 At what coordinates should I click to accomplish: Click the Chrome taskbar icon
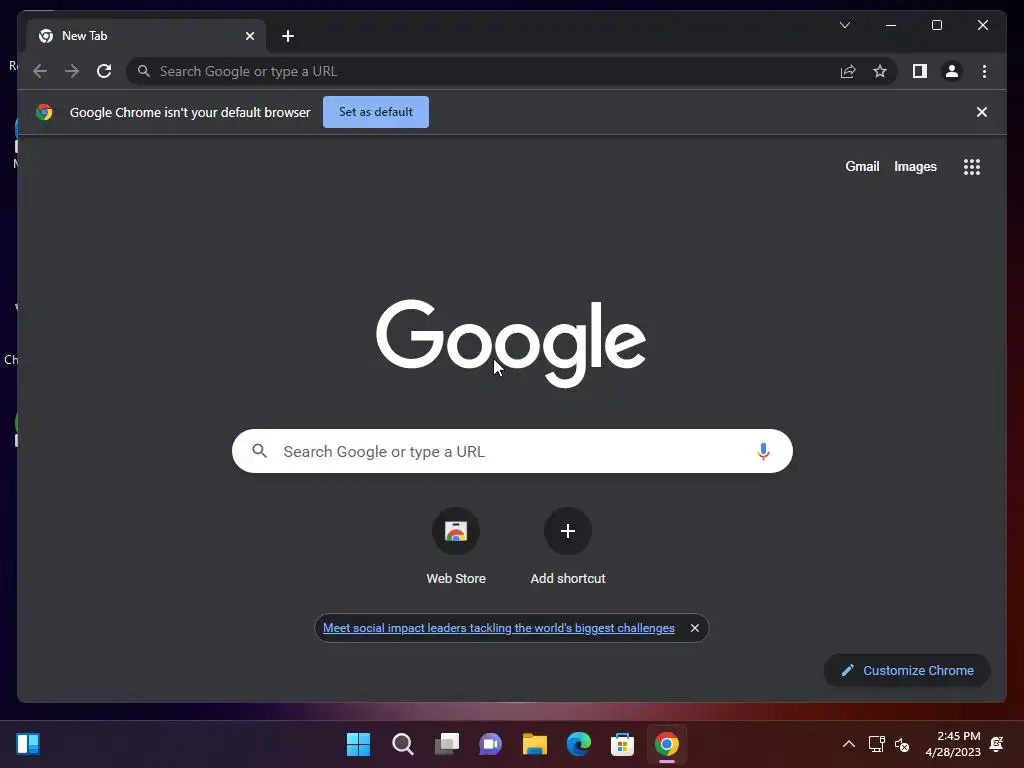tap(667, 744)
